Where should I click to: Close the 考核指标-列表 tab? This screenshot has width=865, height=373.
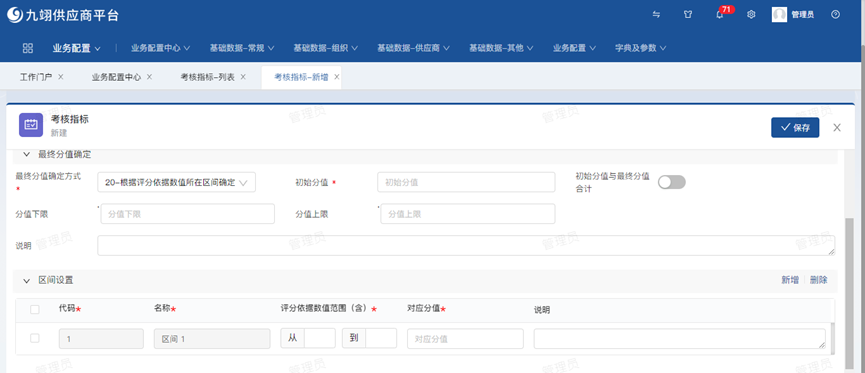point(243,77)
